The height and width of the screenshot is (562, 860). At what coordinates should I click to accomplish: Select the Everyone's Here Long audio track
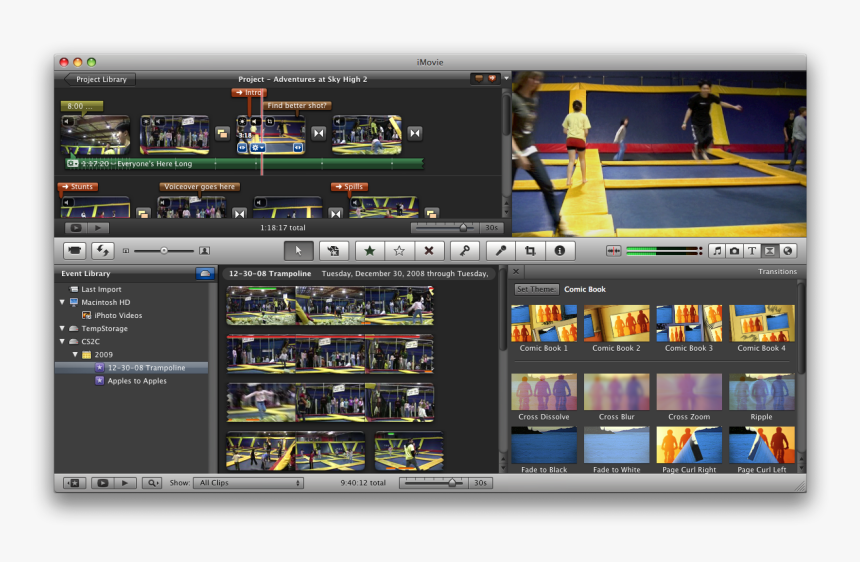pos(244,163)
